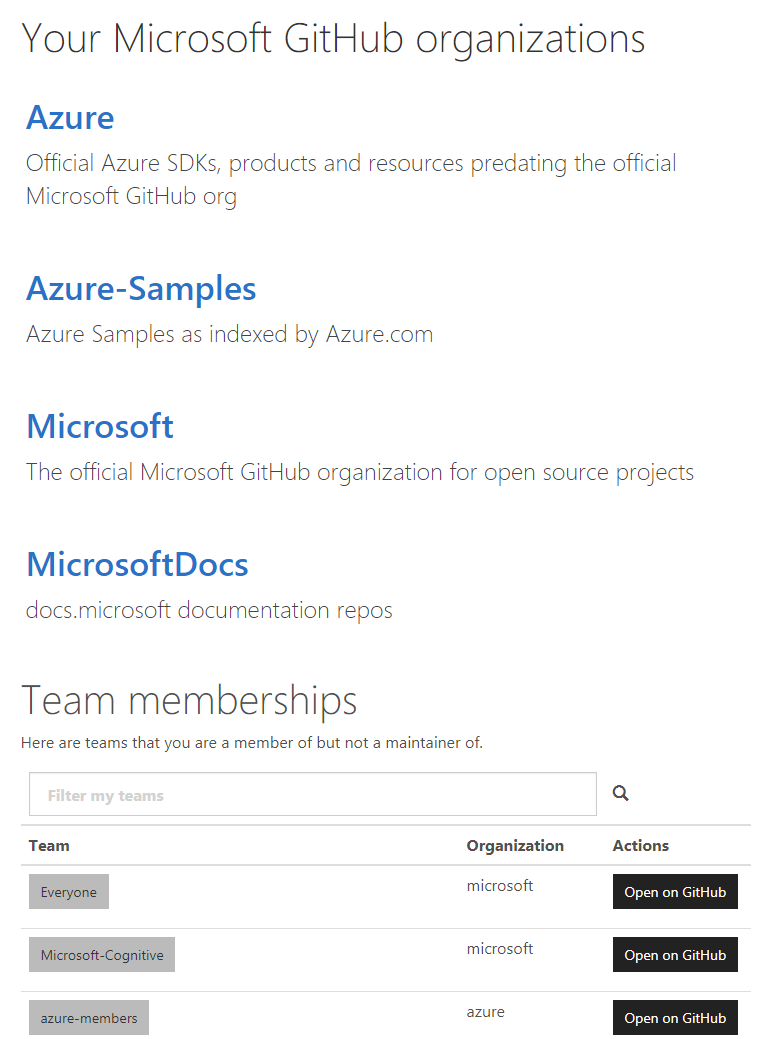The image size is (757, 1039).
Task: Open the azure-members team badge
Action: [x=89, y=1018]
